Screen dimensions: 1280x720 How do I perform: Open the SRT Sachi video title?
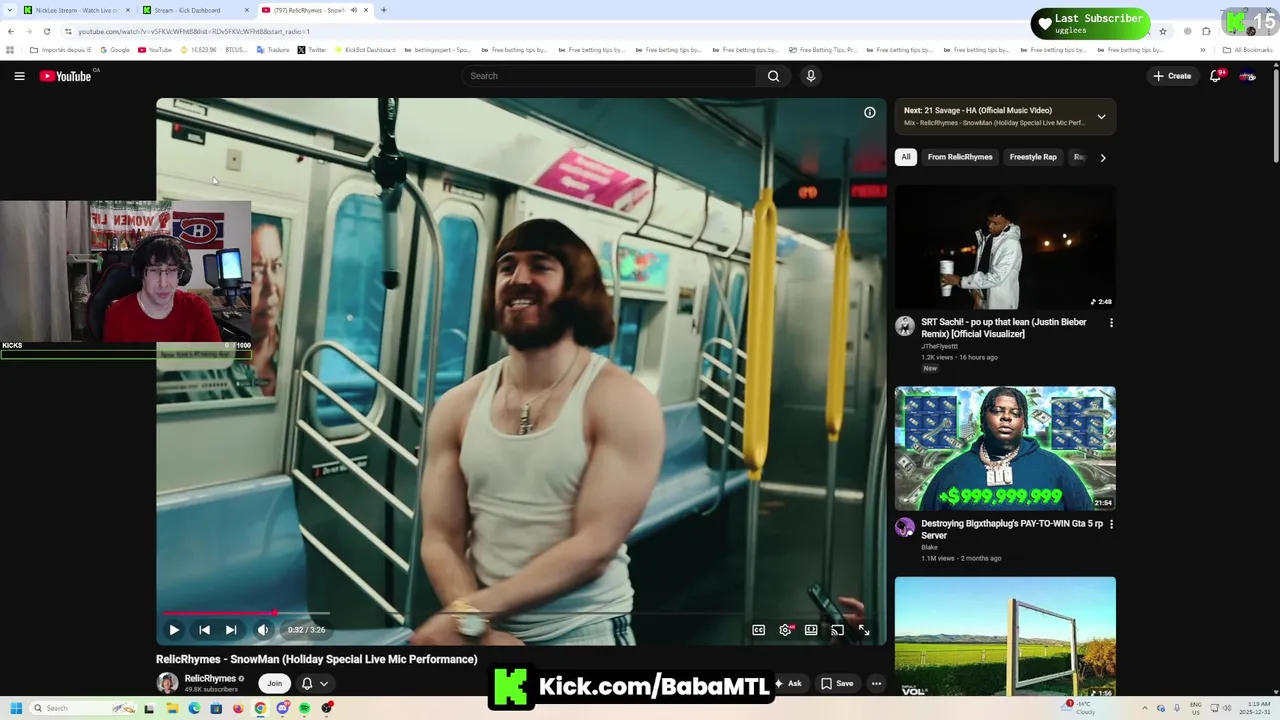pos(1004,328)
